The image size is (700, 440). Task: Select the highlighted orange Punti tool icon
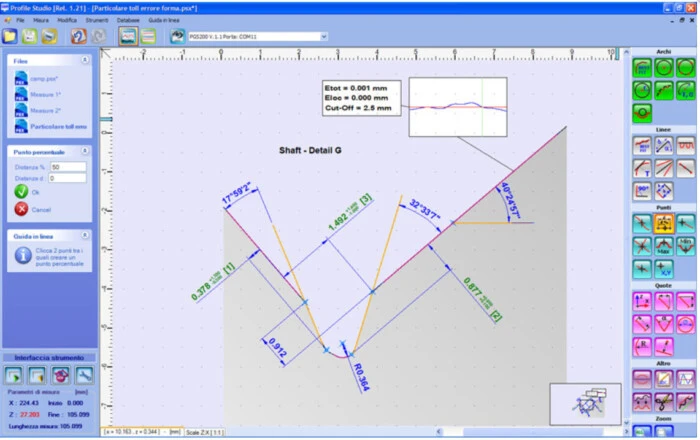pos(662,224)
